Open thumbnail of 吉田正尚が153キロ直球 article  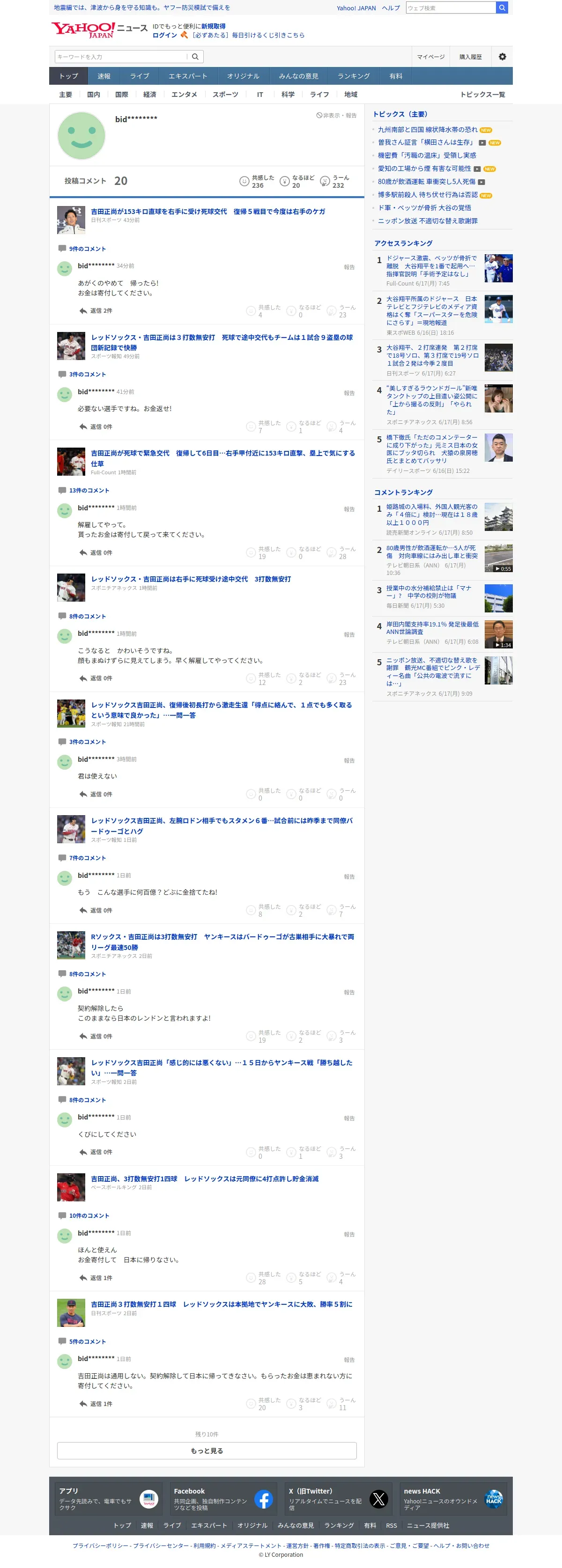71,221
